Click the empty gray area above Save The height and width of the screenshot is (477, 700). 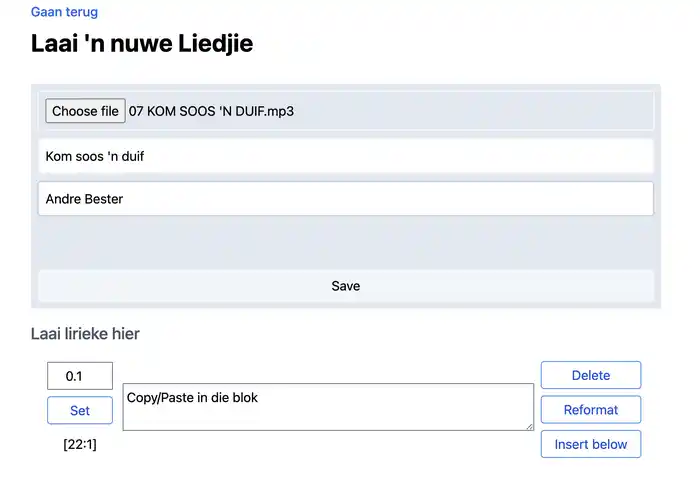pos(345,243)
